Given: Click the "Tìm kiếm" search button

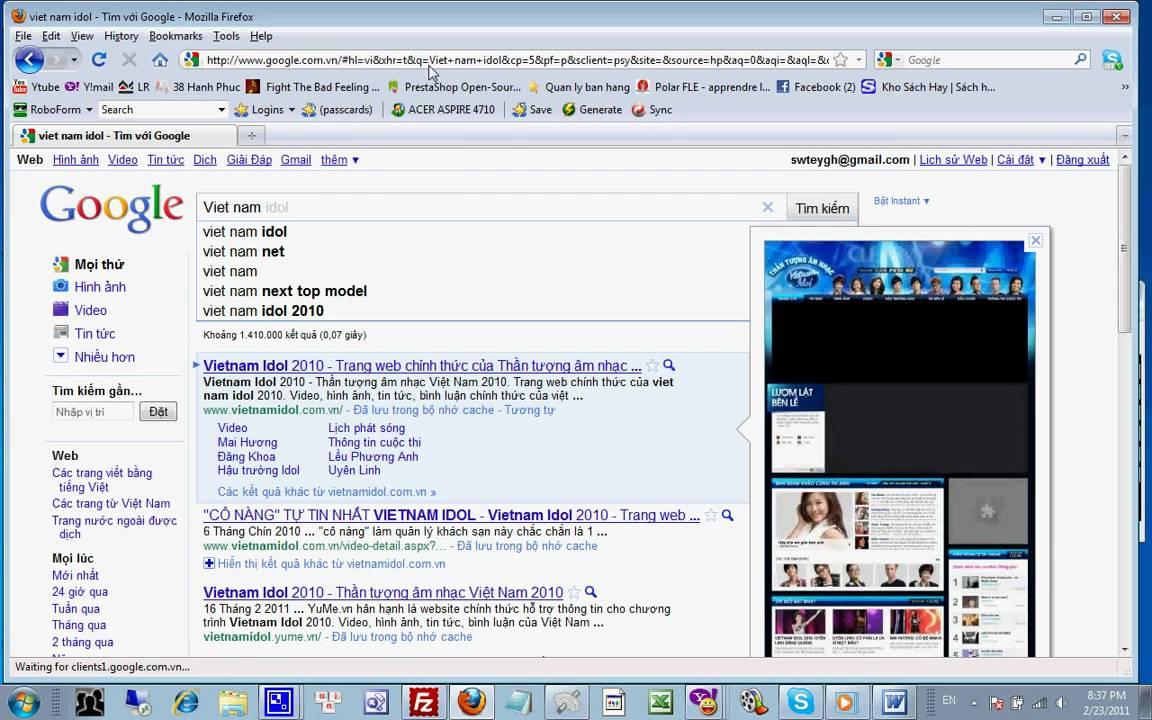Looking at the screenshot, I should coord(822,208).
